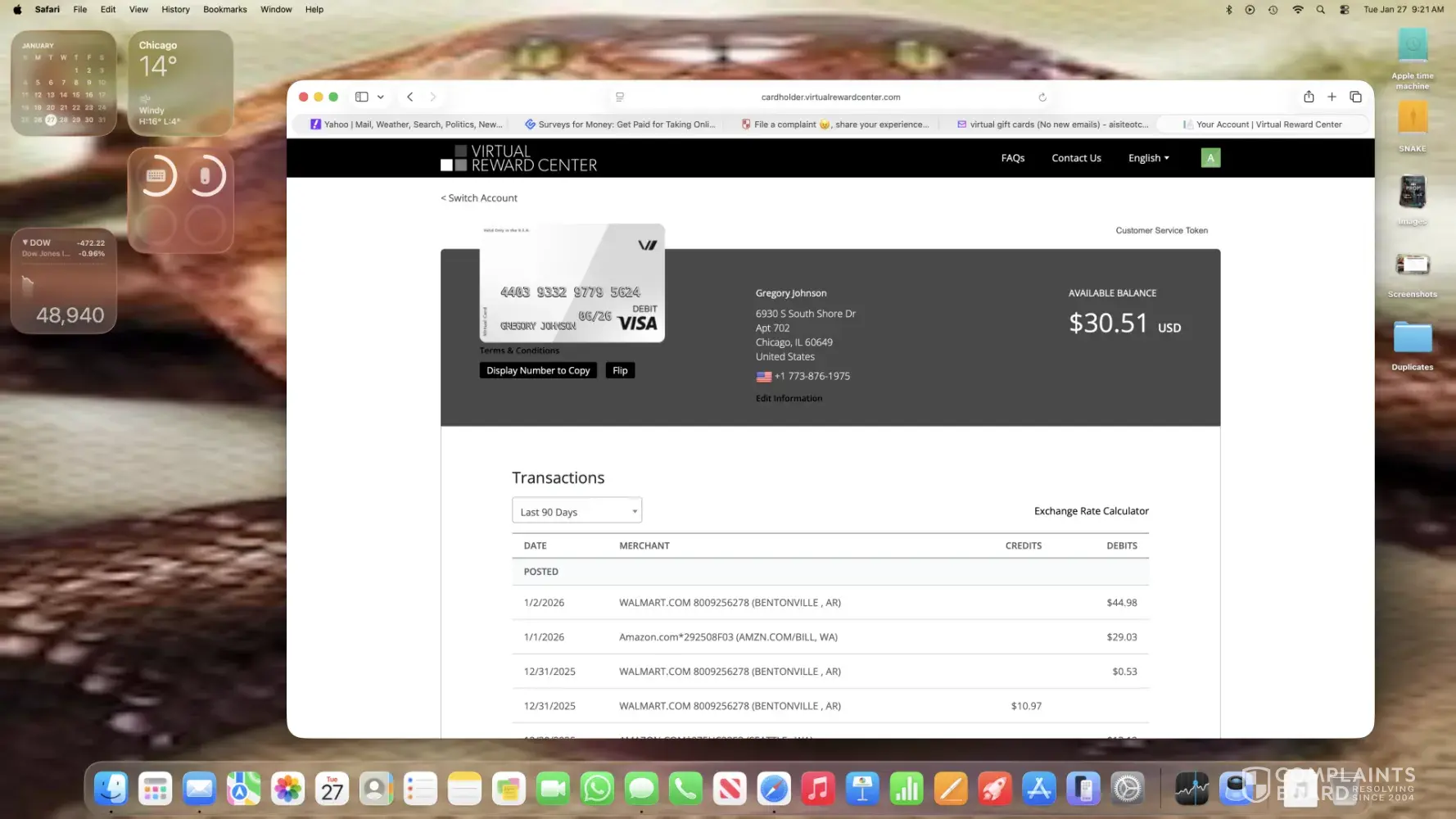Expand the sidebar options chevron

[381, 97]
